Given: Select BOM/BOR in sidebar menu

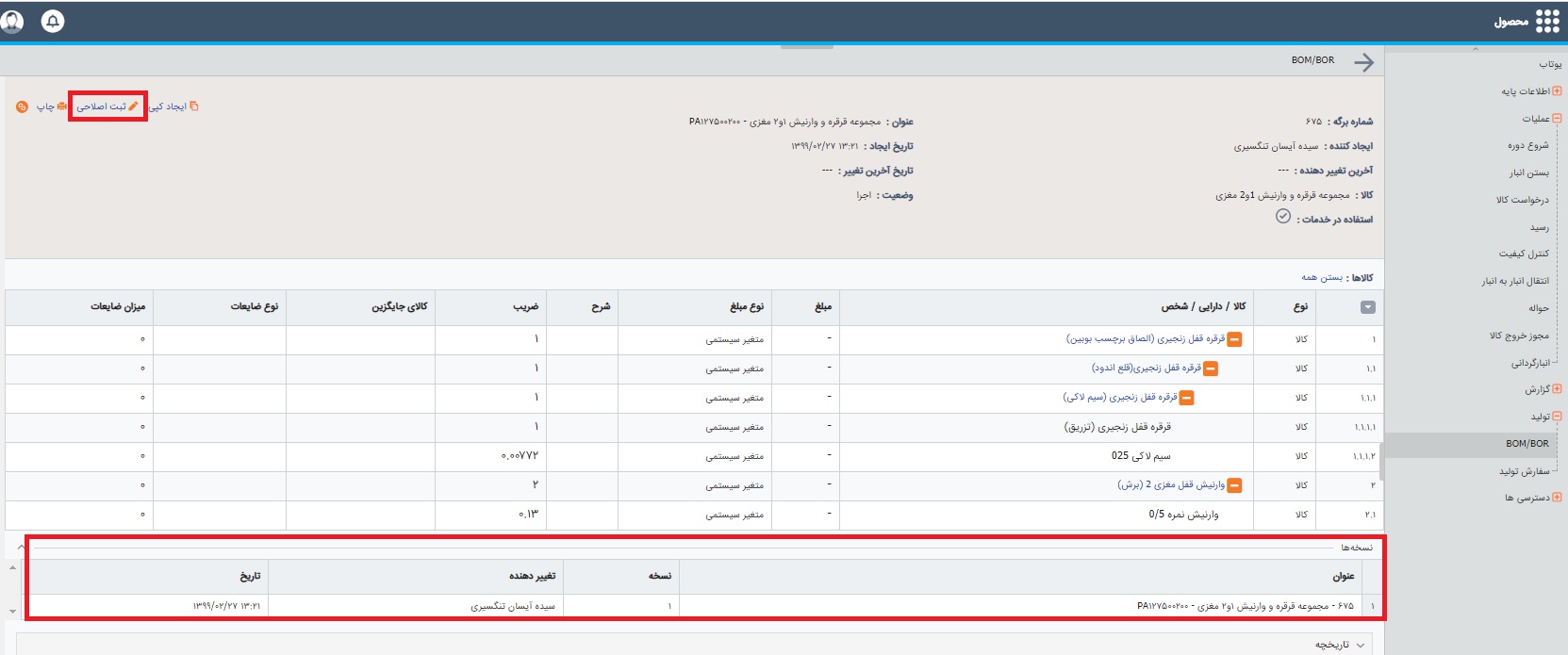Looking at the screenshot, I should pyautogui.click(x=1527, y=443).
